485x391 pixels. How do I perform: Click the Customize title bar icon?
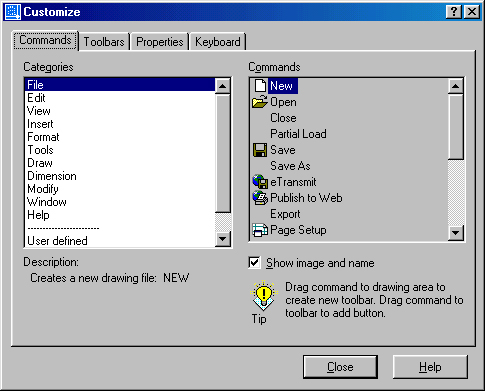pyautogui.click(x=13, y=12)
